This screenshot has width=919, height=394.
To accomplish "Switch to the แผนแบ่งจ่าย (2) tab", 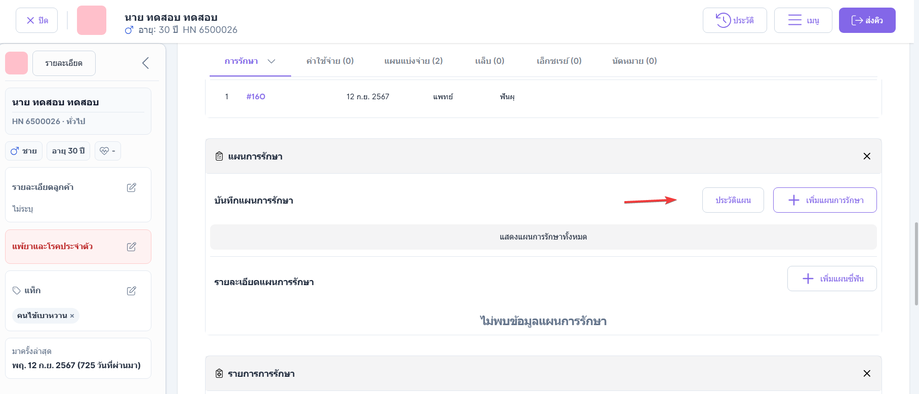I will (x=413, y=61).
